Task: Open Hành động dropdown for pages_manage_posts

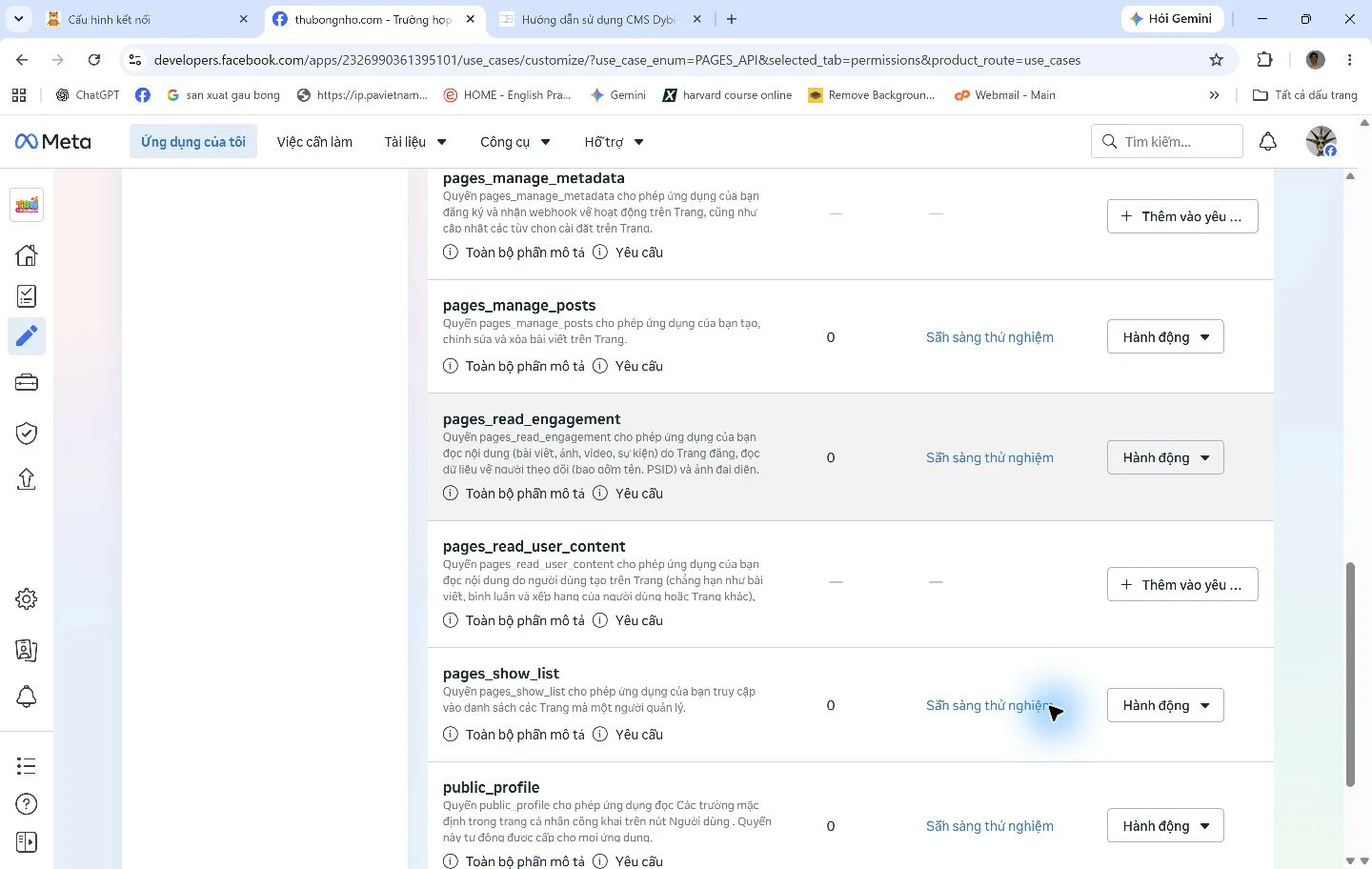Action: (x=1165, y=337)
